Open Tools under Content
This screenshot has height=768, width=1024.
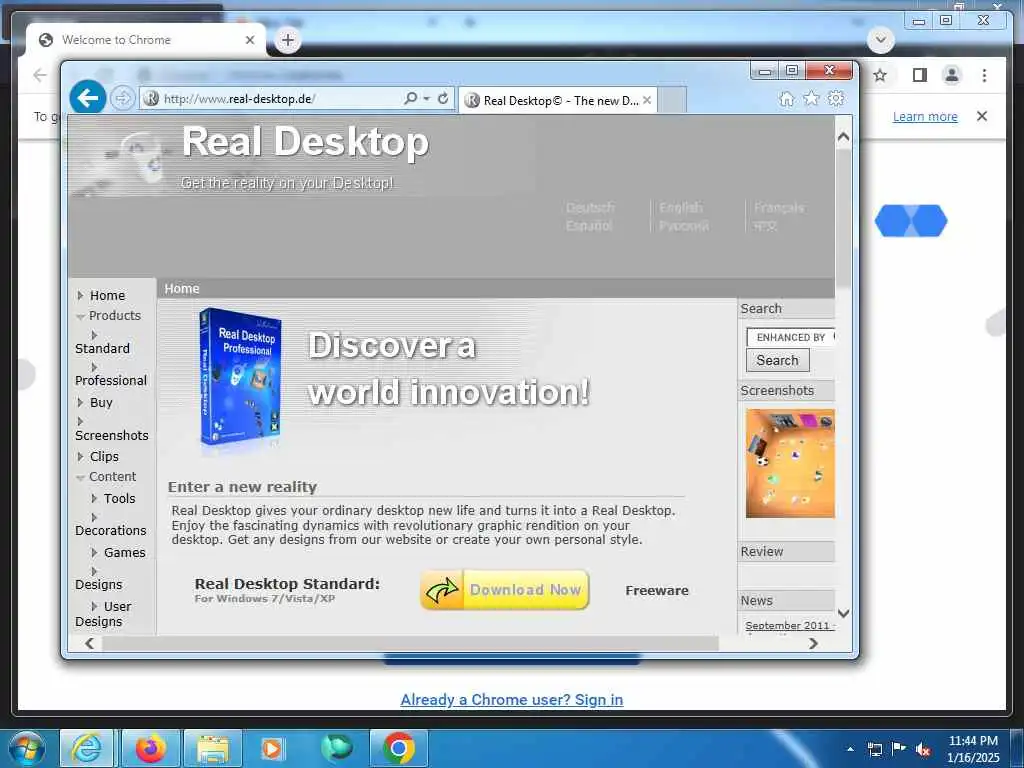120,498
